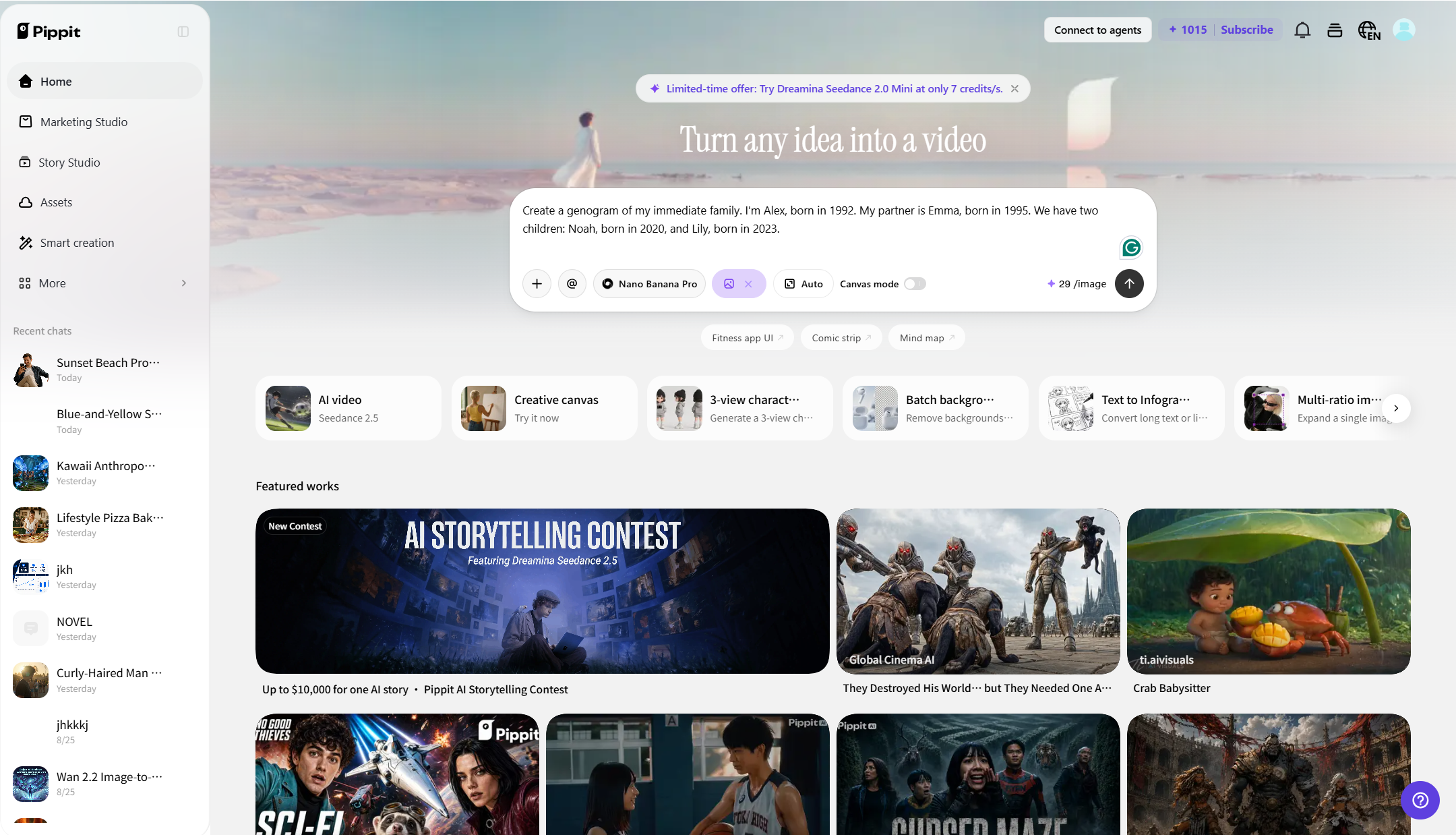Image resolution: width=1456 pixels, height=835 pixels.
Task: Open the stacked cards icon in header
Action: (1335, 30)
